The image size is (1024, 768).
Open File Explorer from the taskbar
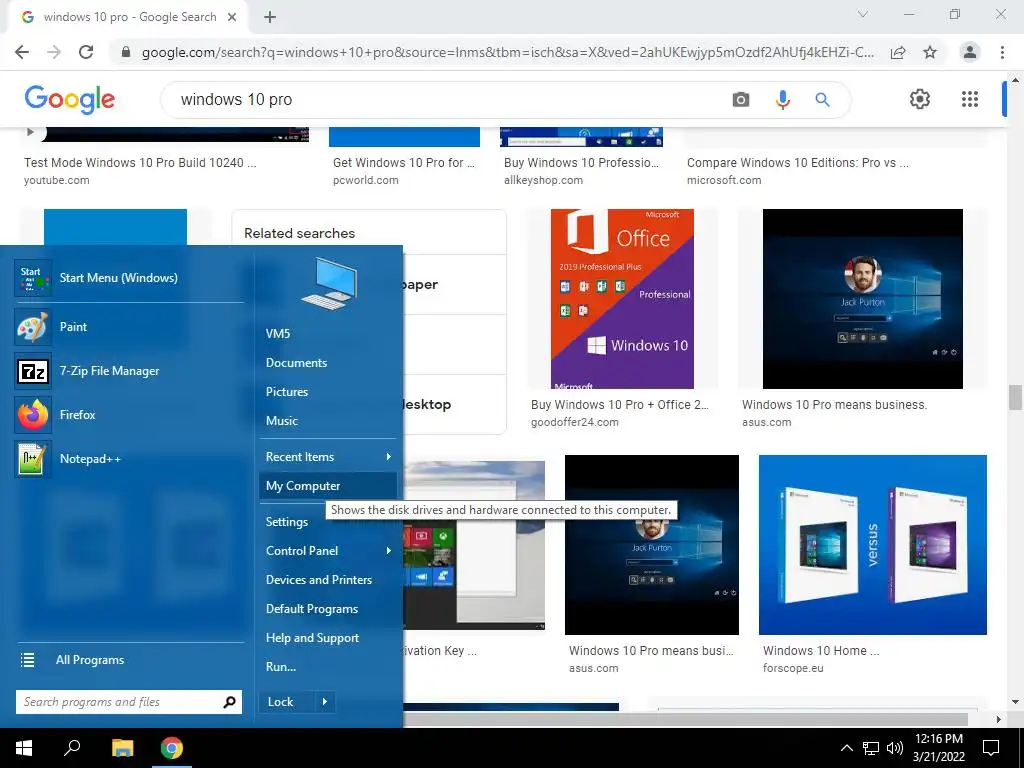click(x=122, y=748)
